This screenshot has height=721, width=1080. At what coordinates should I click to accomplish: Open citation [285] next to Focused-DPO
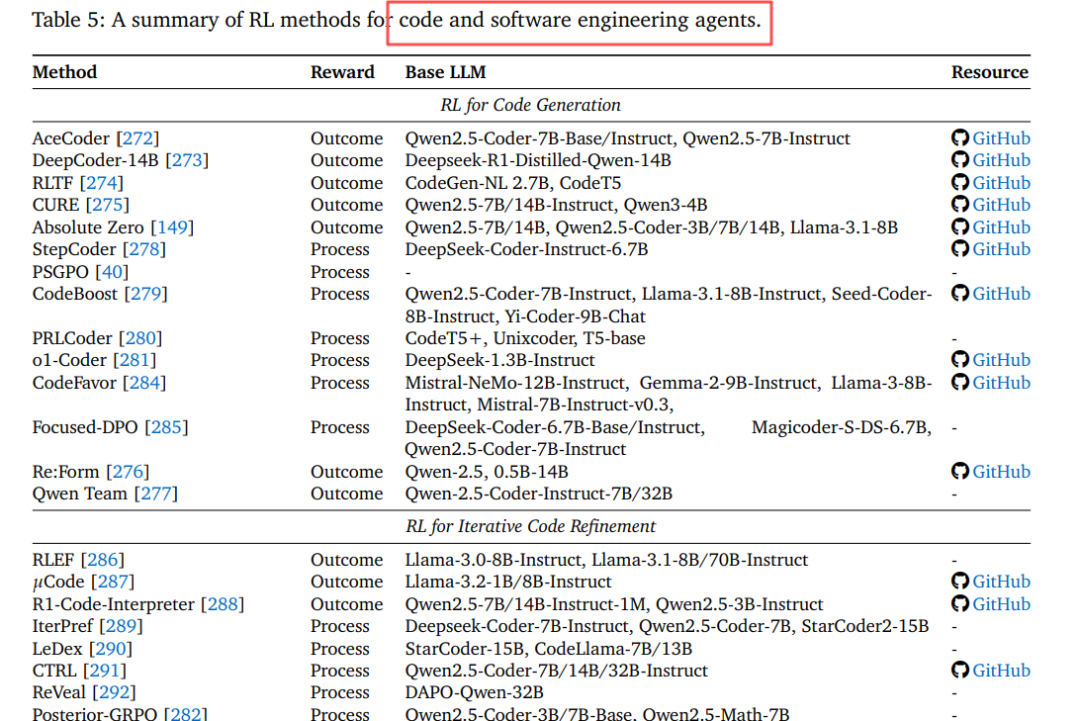pos(167,428)
